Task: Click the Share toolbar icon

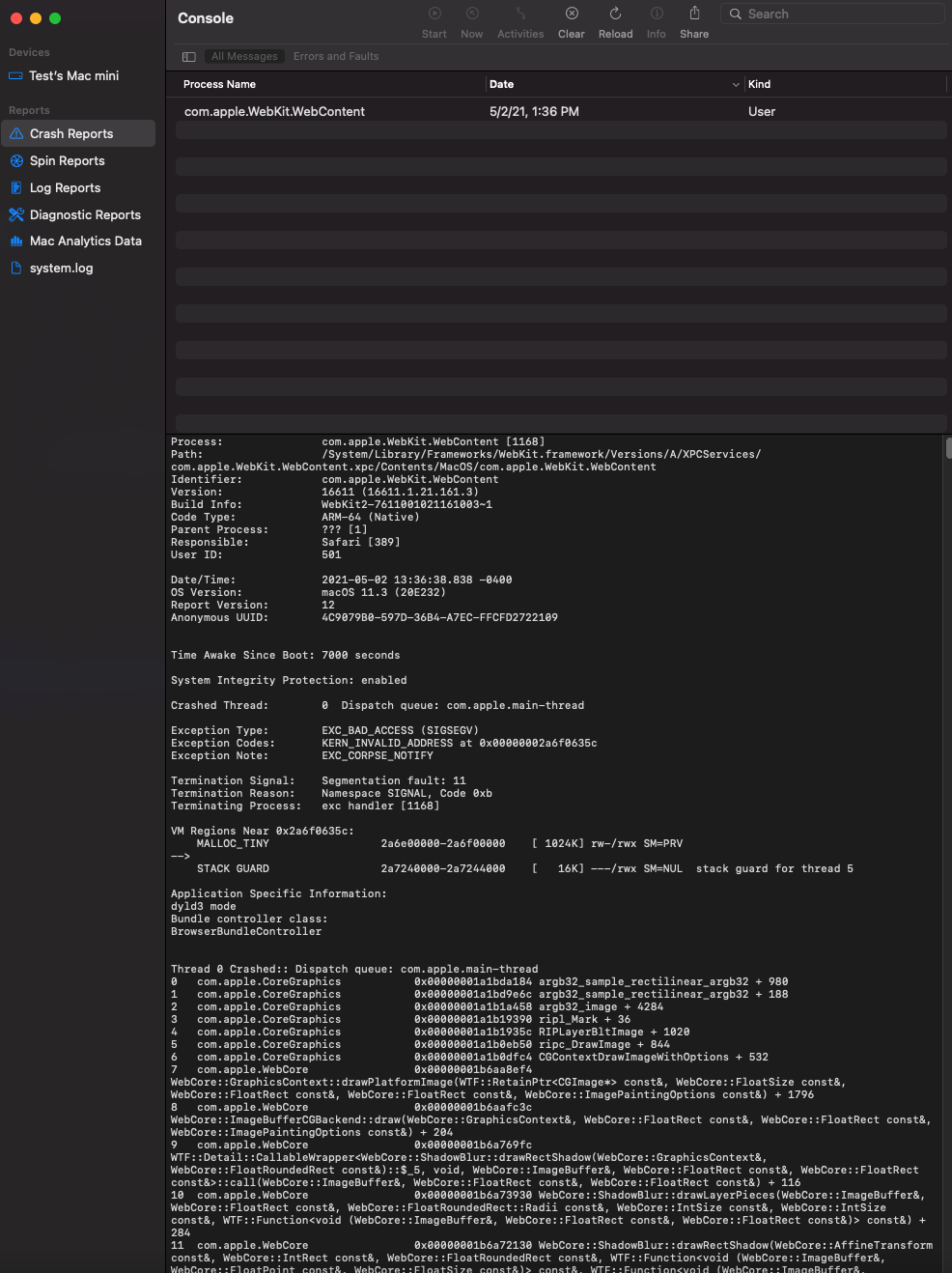Action: point(694,13)
